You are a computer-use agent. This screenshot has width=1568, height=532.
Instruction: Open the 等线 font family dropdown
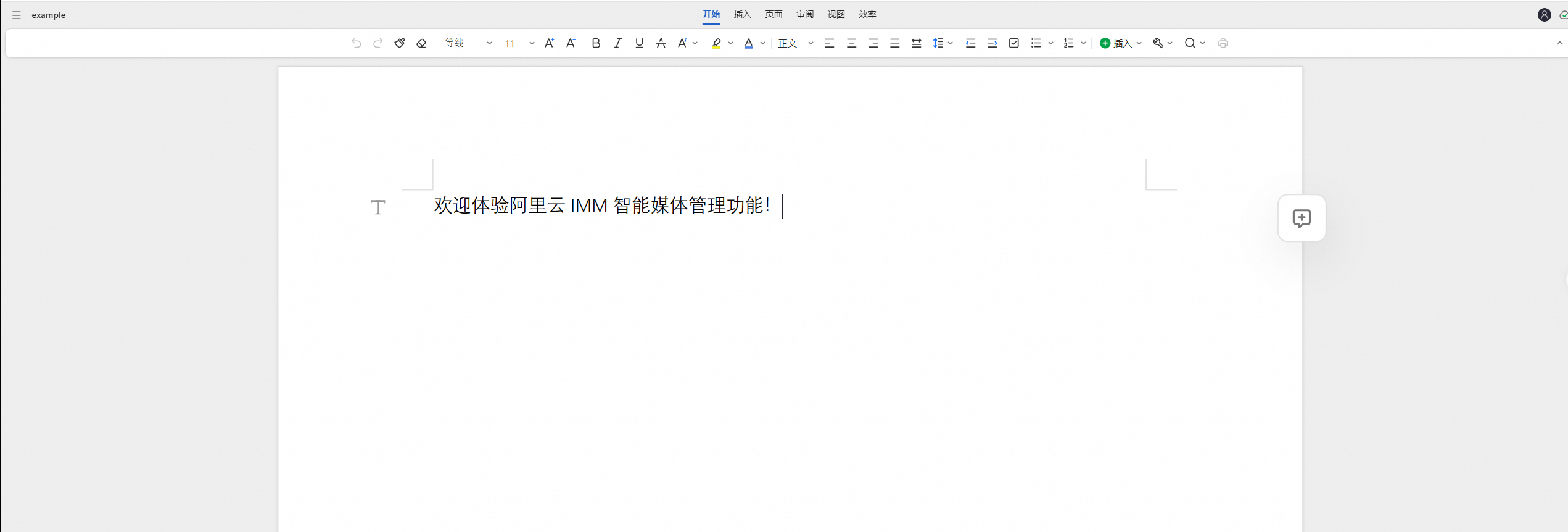468,43
